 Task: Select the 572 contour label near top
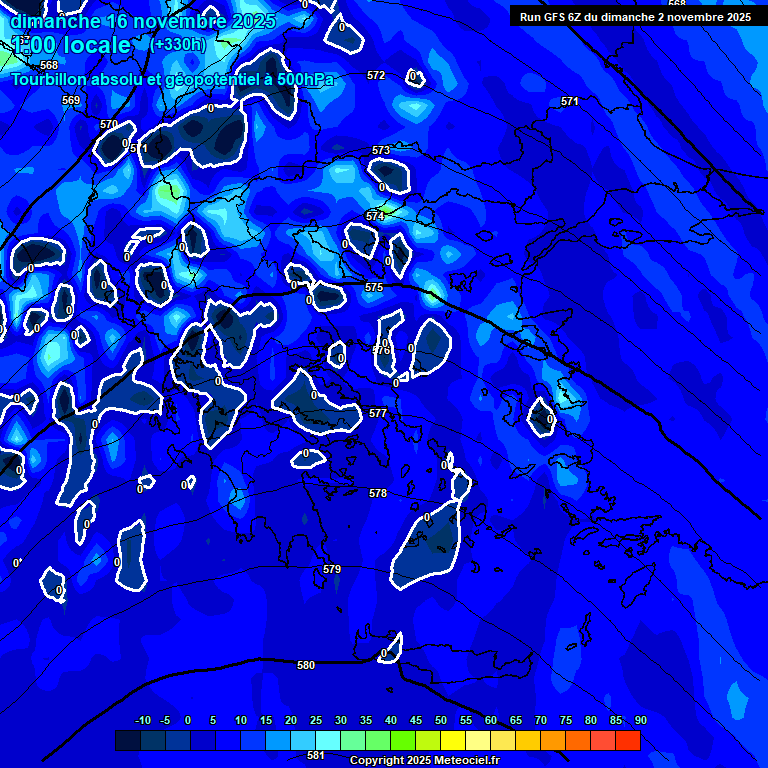(x=376, y=75)
